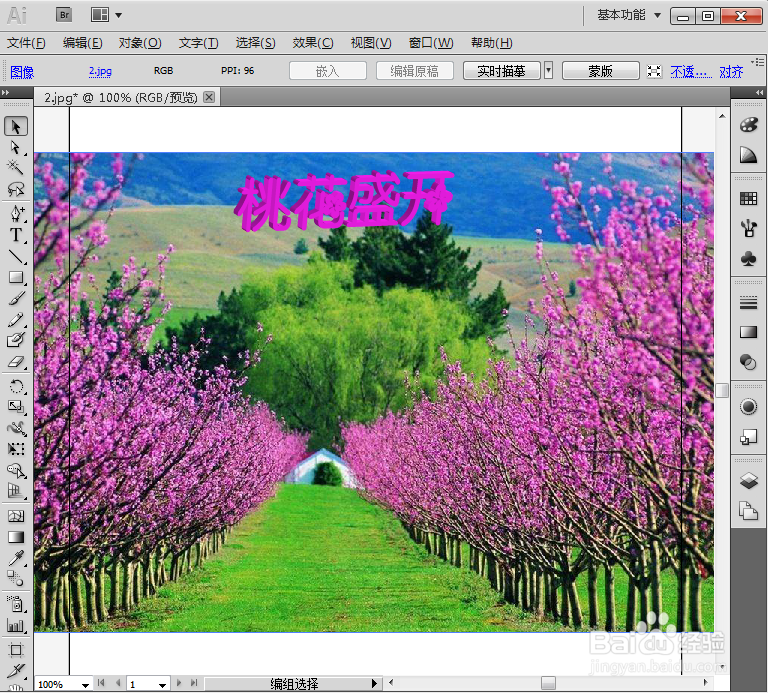The image size is (768, 693).
Task: Open the 基本功能 workspace switcher
Action: [x=629, y=15]
